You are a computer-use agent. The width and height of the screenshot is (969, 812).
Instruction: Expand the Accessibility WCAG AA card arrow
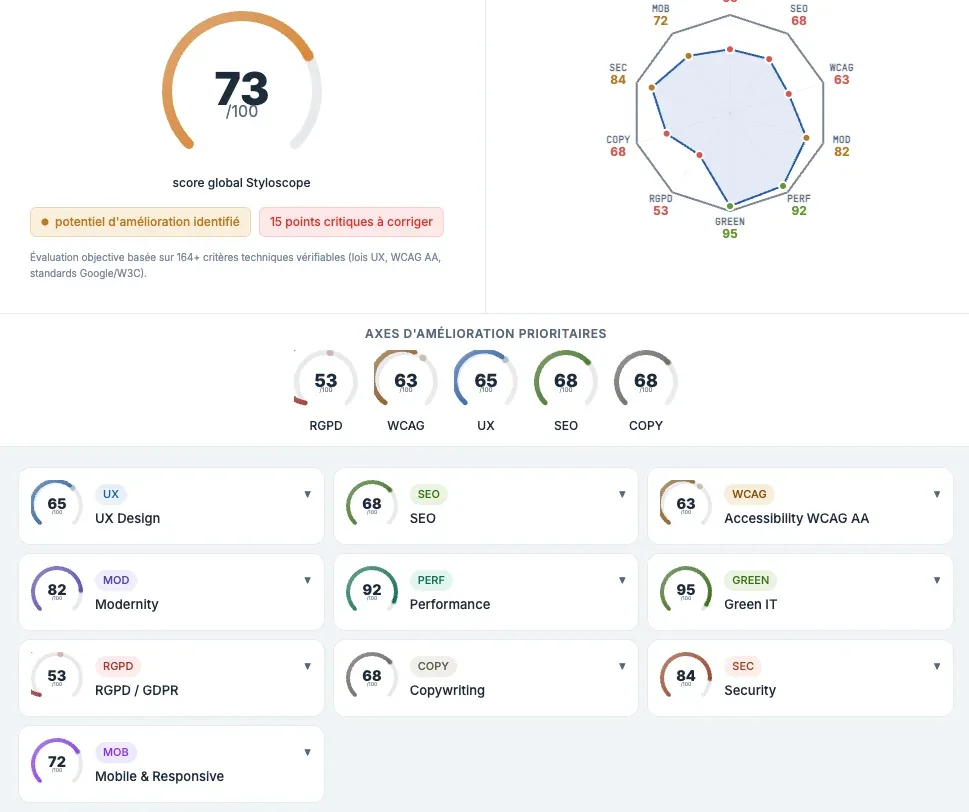click(x=937, y=495)
